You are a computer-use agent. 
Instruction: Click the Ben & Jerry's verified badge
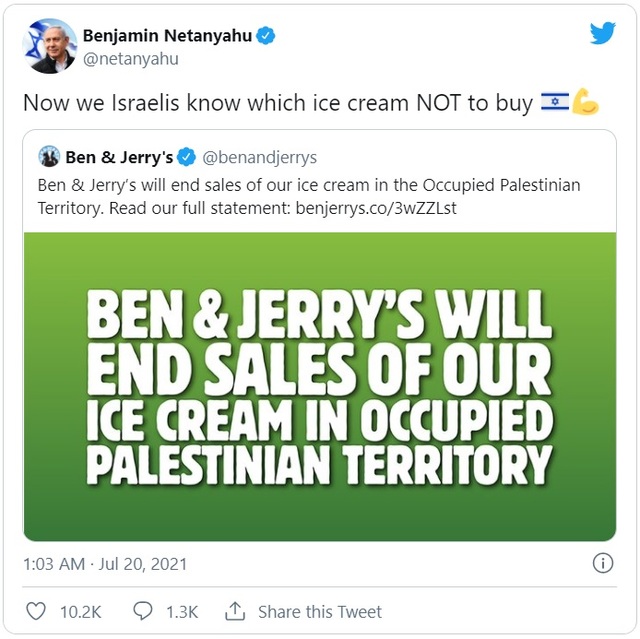187,157
